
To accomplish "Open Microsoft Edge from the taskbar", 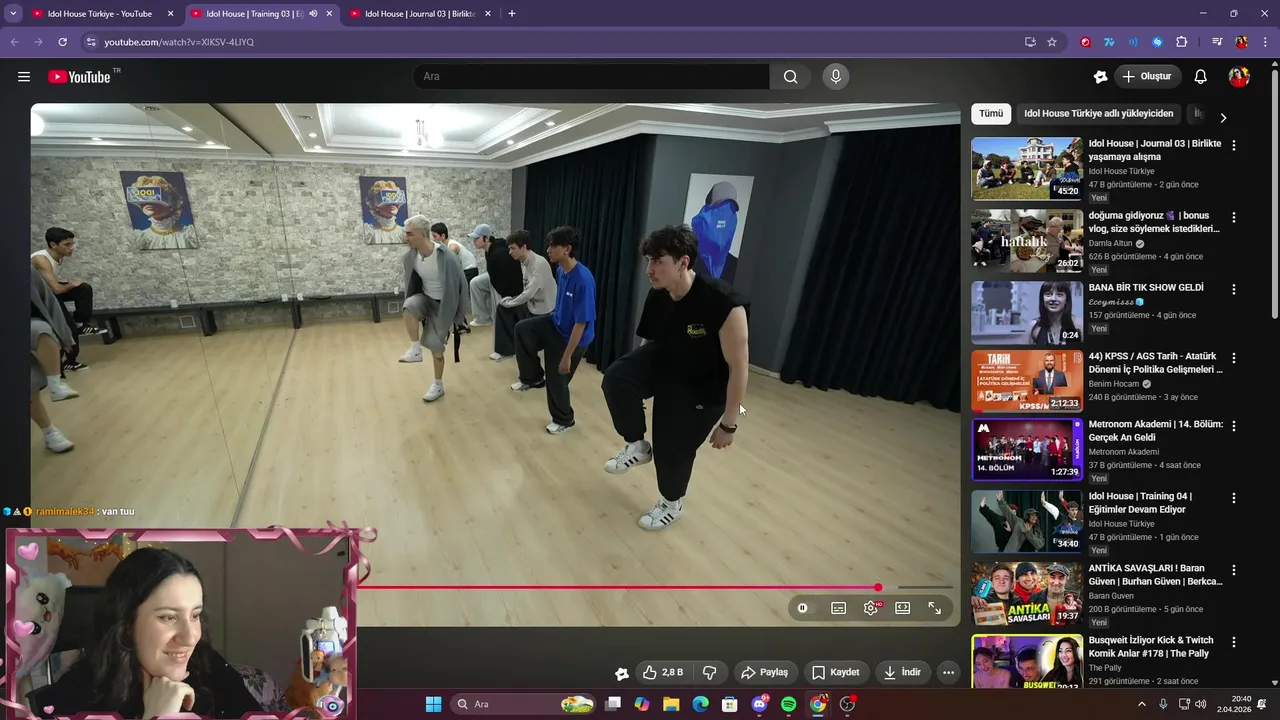I will pyautogui.click(x=701, y=704).
